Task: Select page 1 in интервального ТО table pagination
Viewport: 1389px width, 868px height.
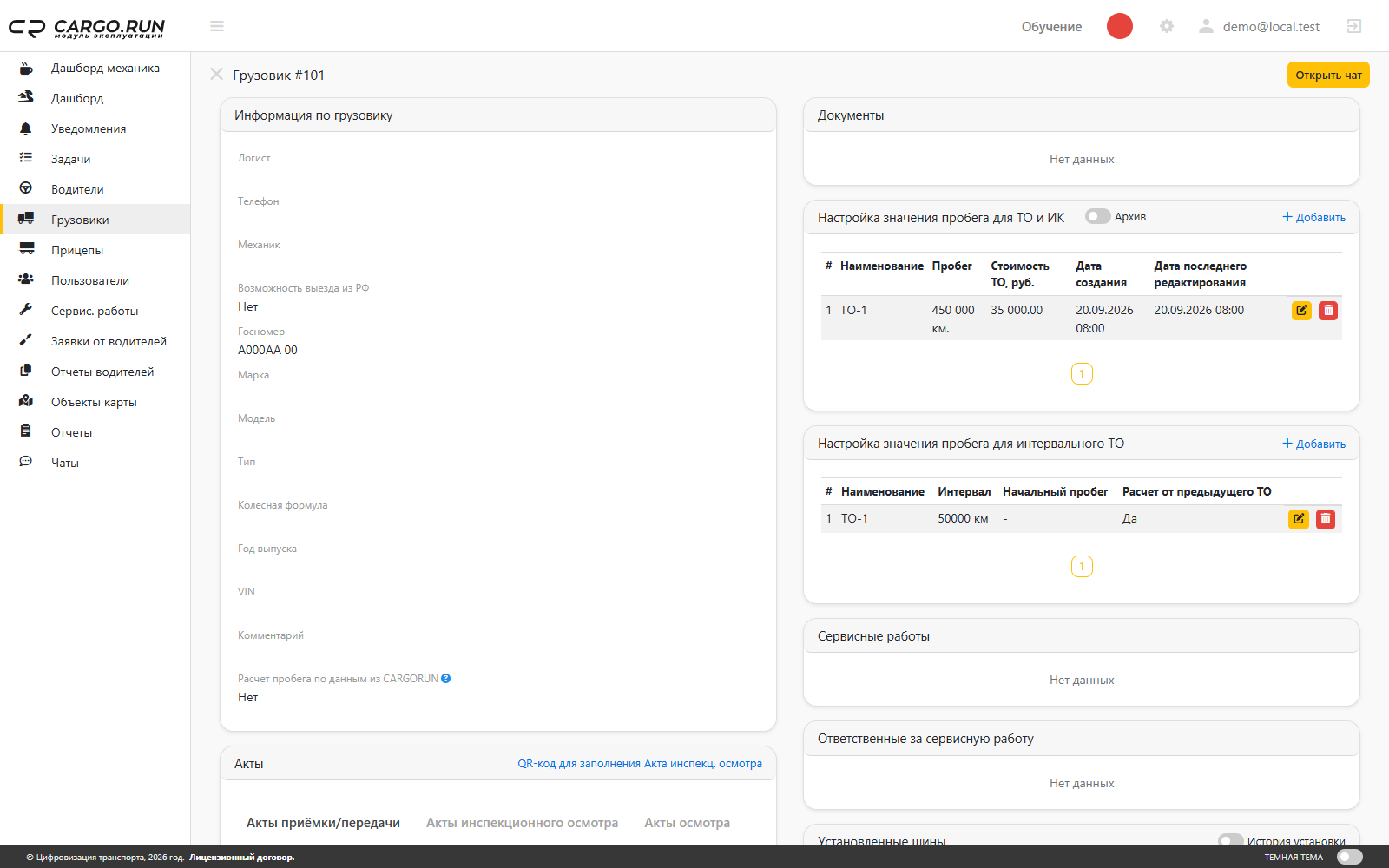Action: coord(1082,567)
